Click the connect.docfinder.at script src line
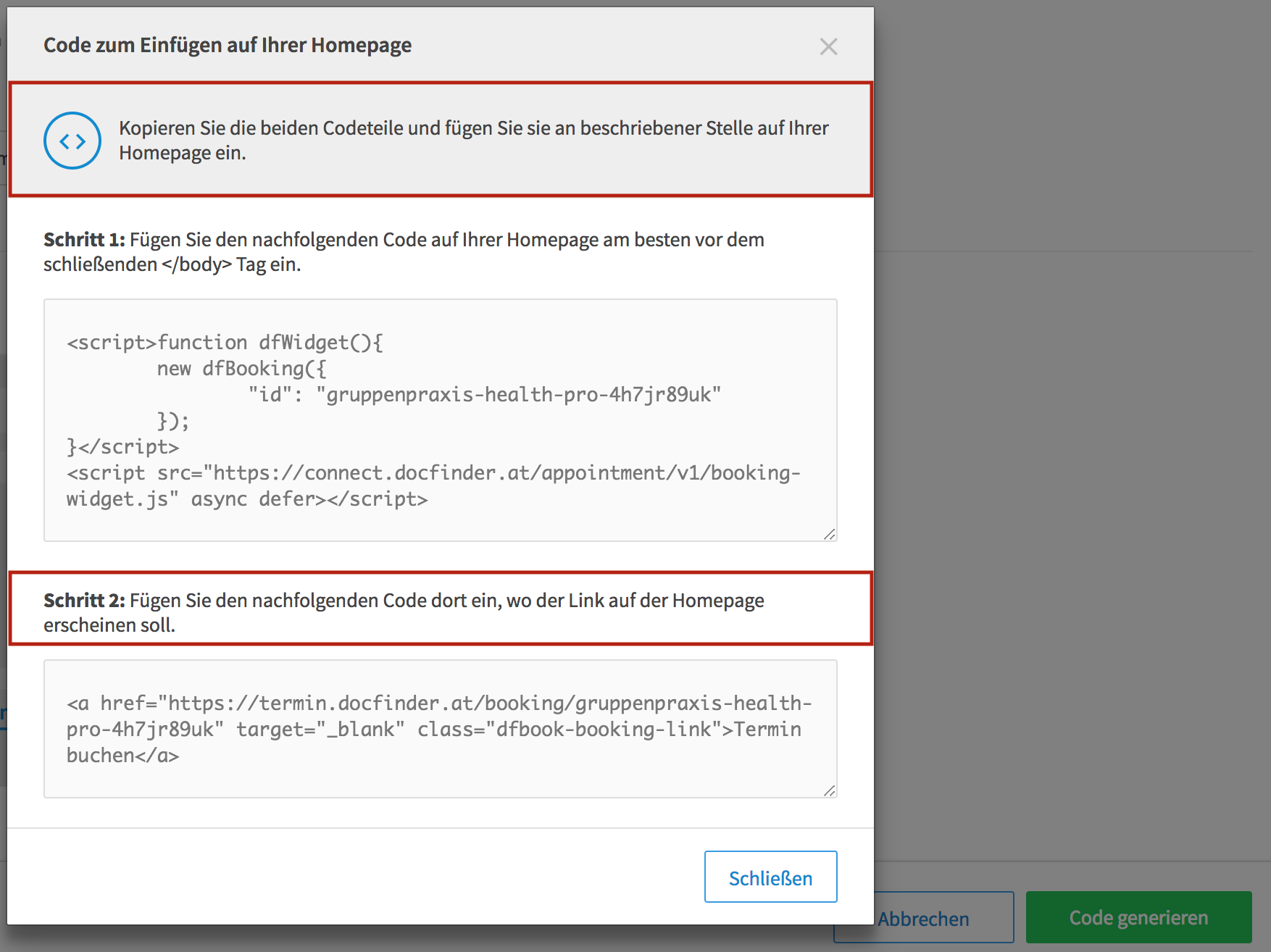The width and height of the screenshot is (1271, 952). pyautogui.click(x=433, y=472)
